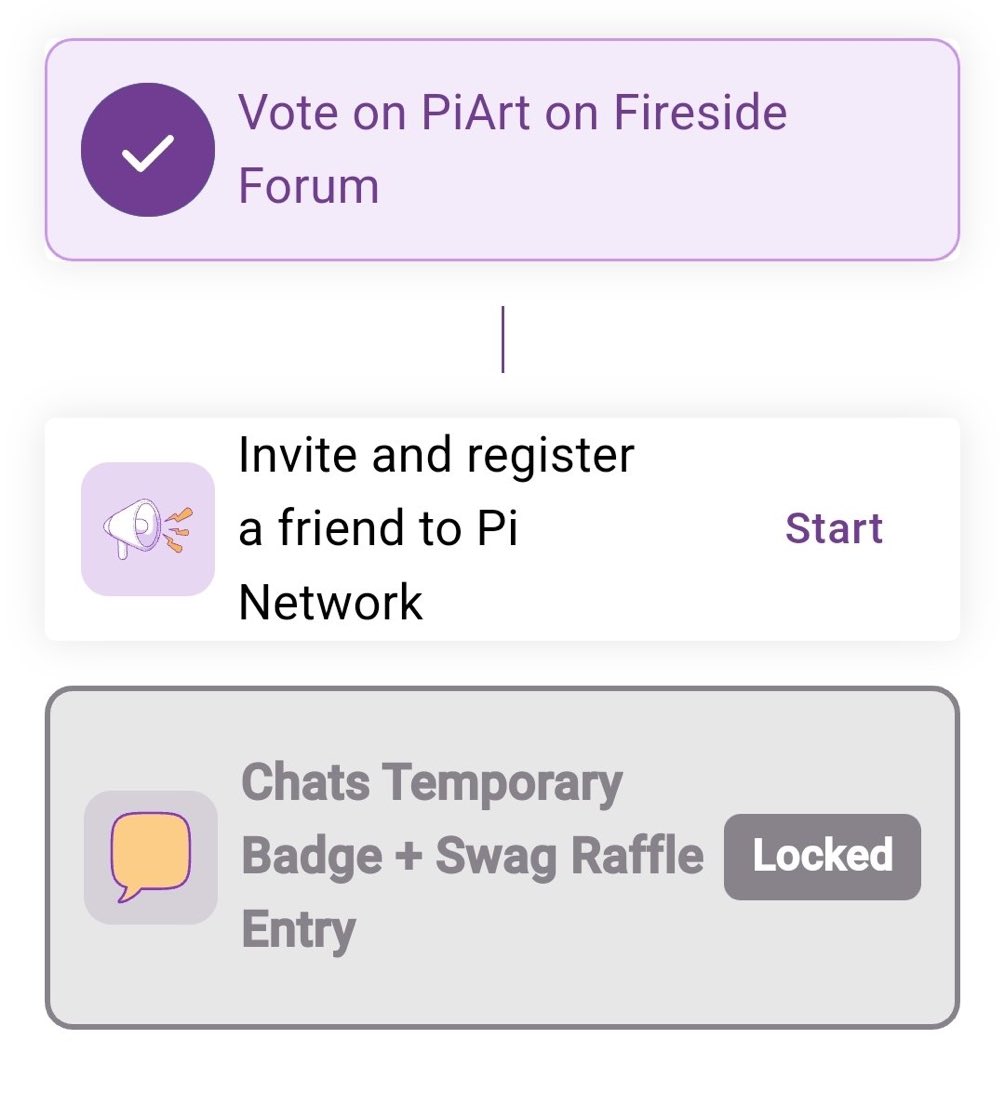Click the word 'Forum' in completed task
Screen dimensions: 1005x1119
(308, 186)
